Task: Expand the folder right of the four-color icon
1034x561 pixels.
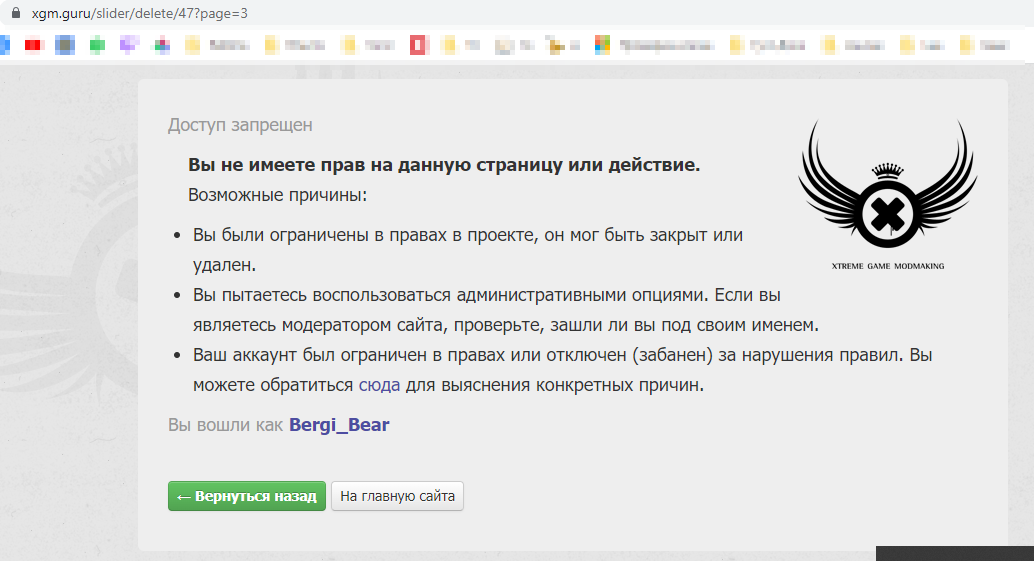Action: 737,45
